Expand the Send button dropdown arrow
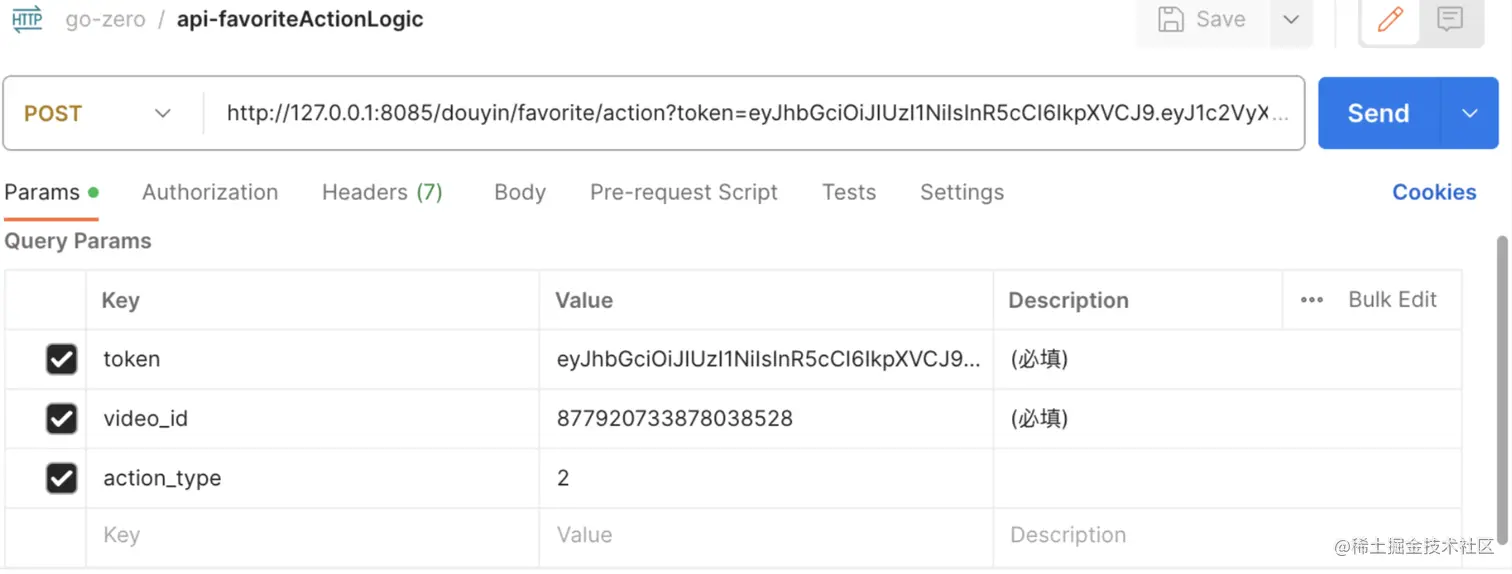The height and width of the screenshot is (574, 1512). pos(1470,113)
